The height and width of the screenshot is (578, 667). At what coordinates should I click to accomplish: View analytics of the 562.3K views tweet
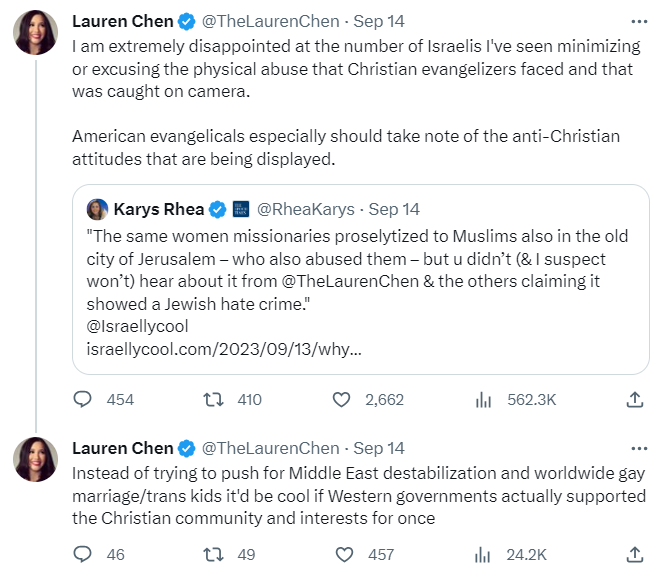[x=484, y=399]
